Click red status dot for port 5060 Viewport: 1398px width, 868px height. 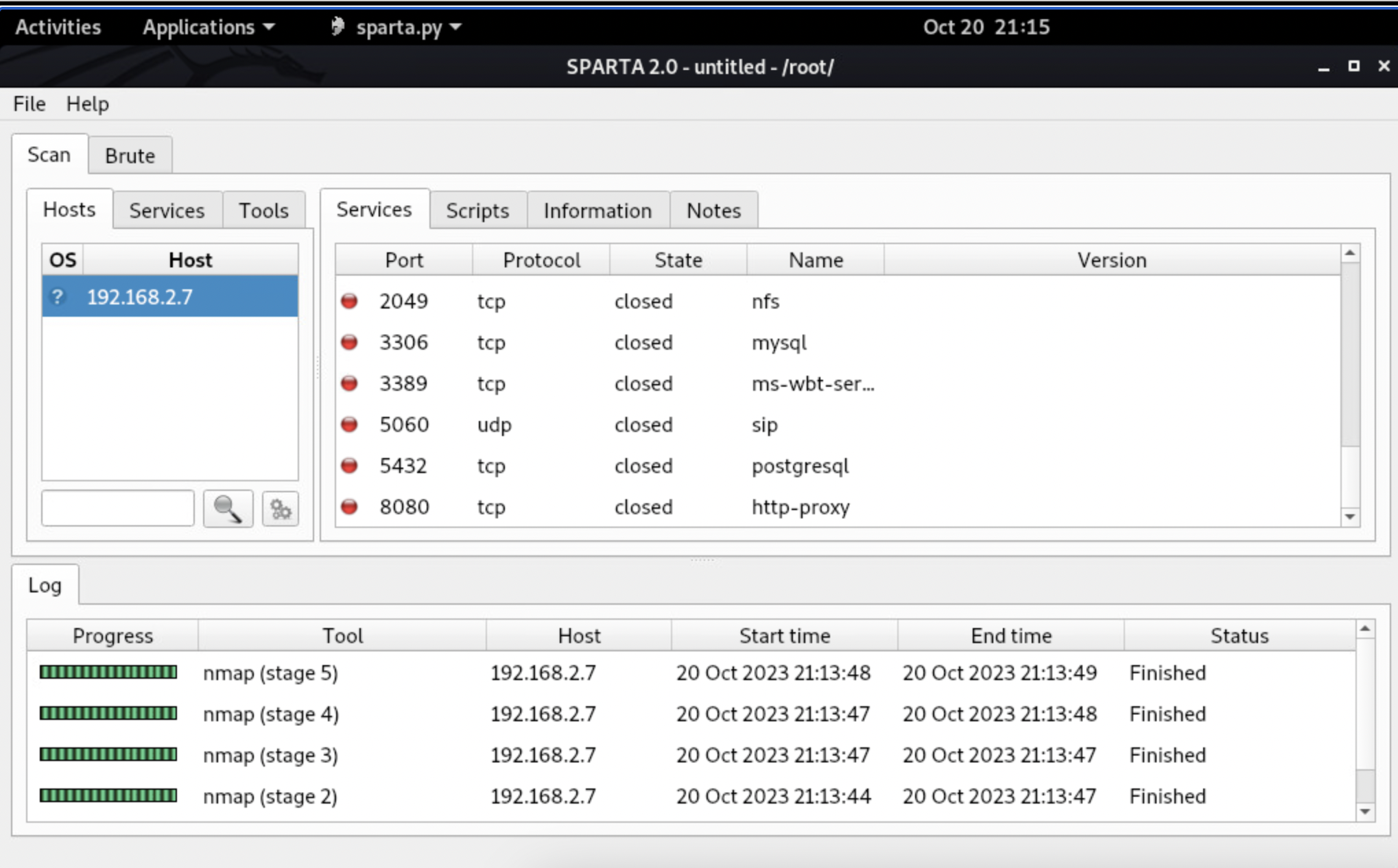[x=350, y=424]
